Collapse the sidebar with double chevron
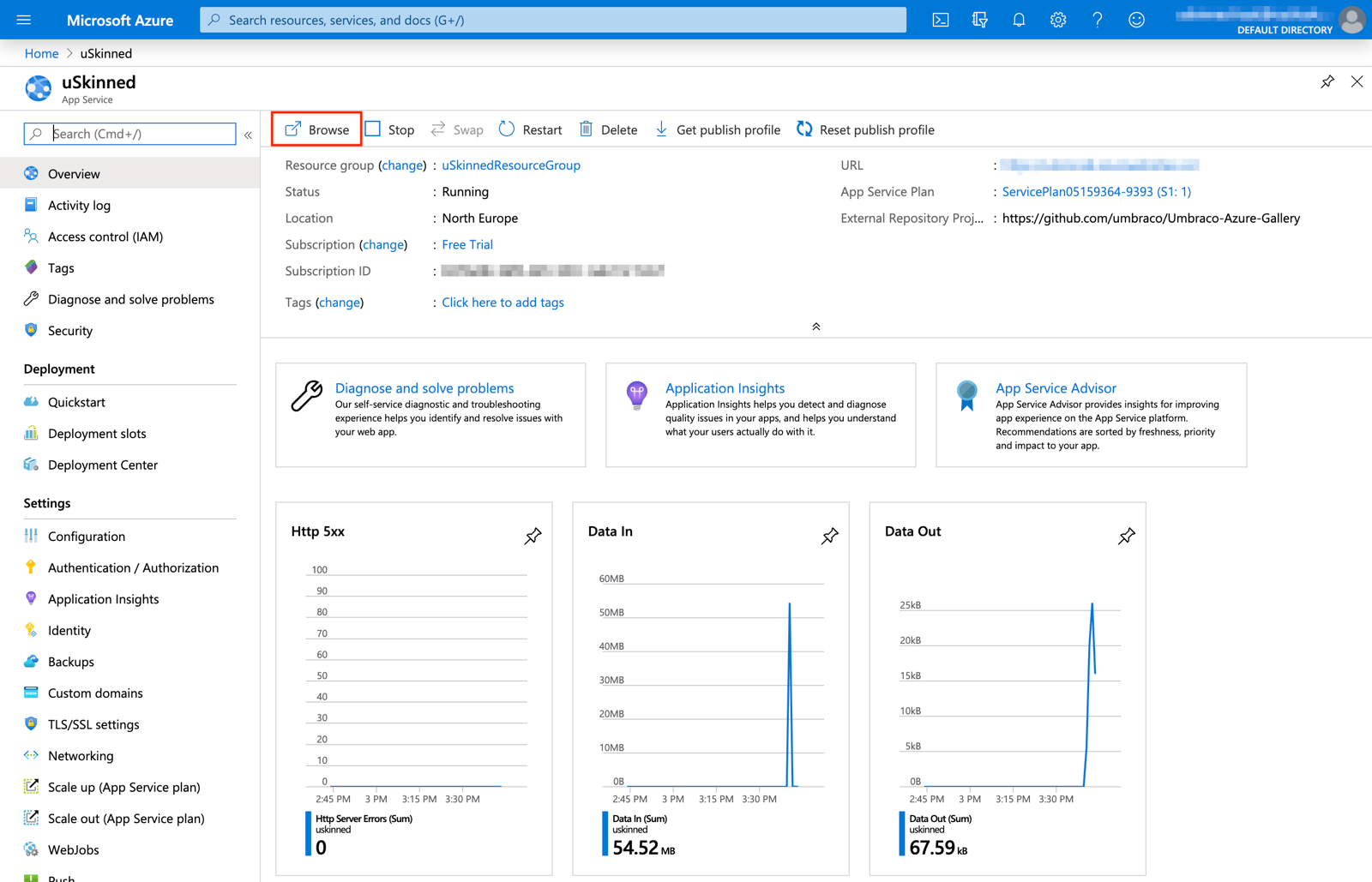The width and height of the screenshot is (1372, 882). 248,135
